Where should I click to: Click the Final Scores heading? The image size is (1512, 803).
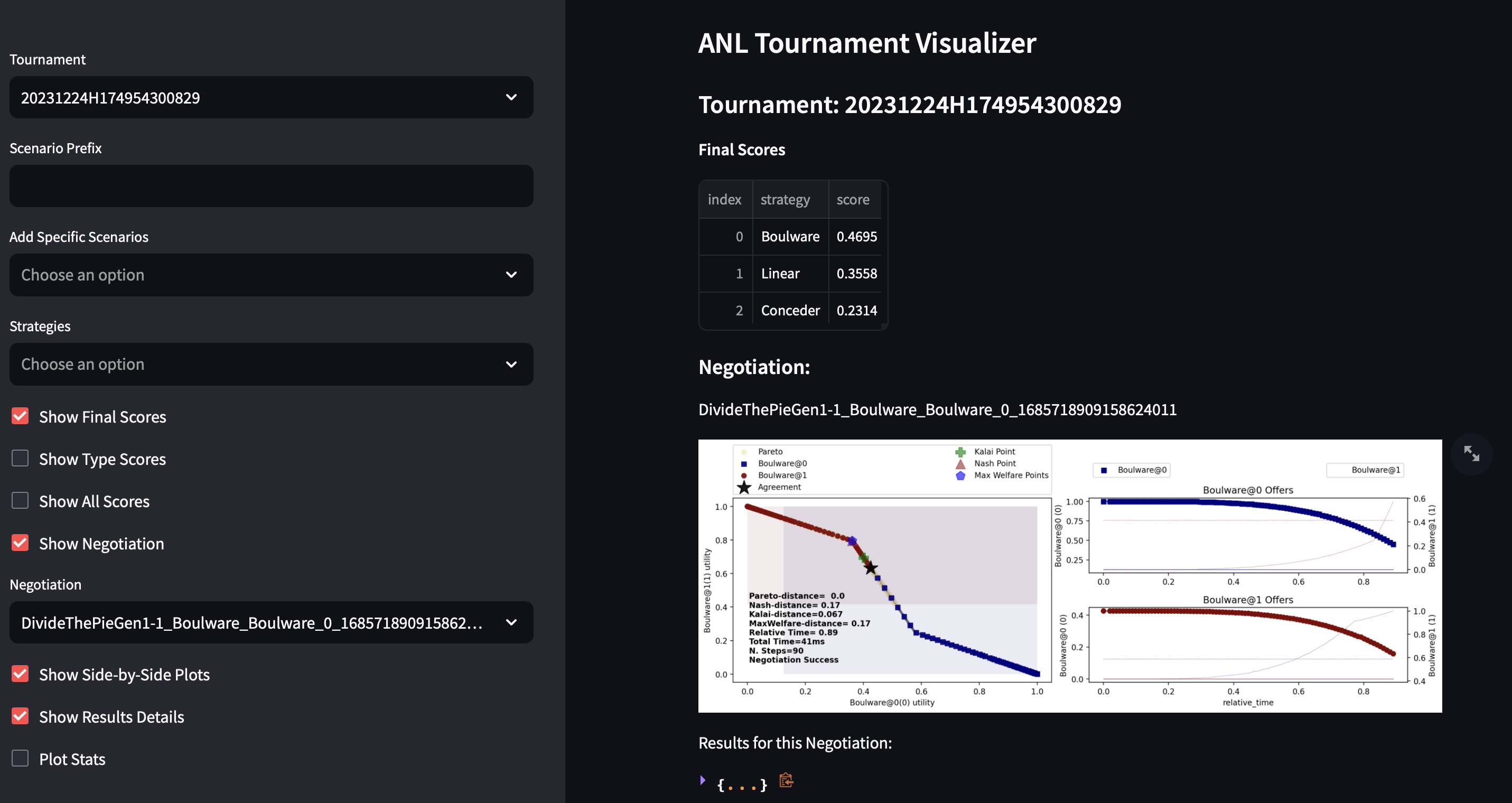(x=741, y=150)
